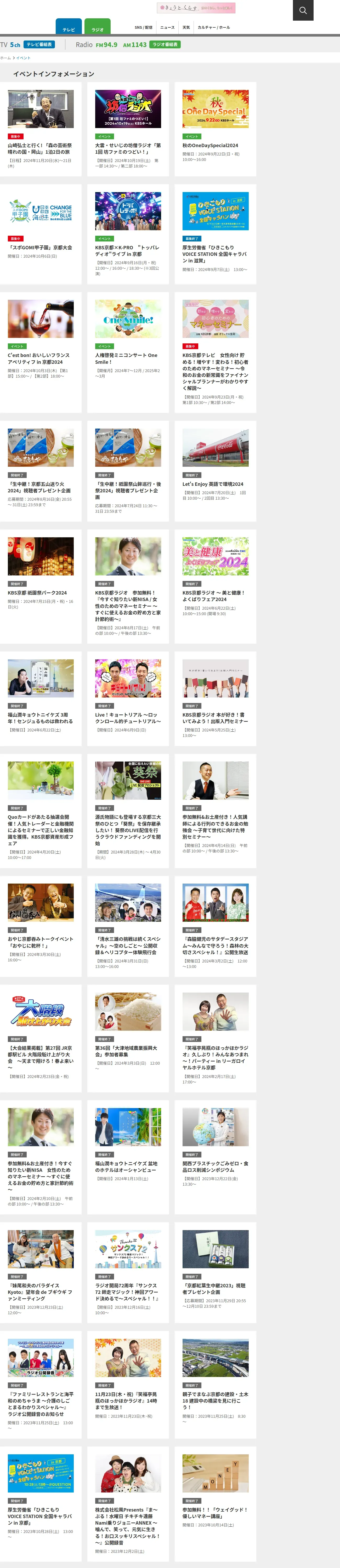340x1568 pixels.
Task: Open 「生中継!京都五山送り火2024」 title link
Action: click(39, 487)
